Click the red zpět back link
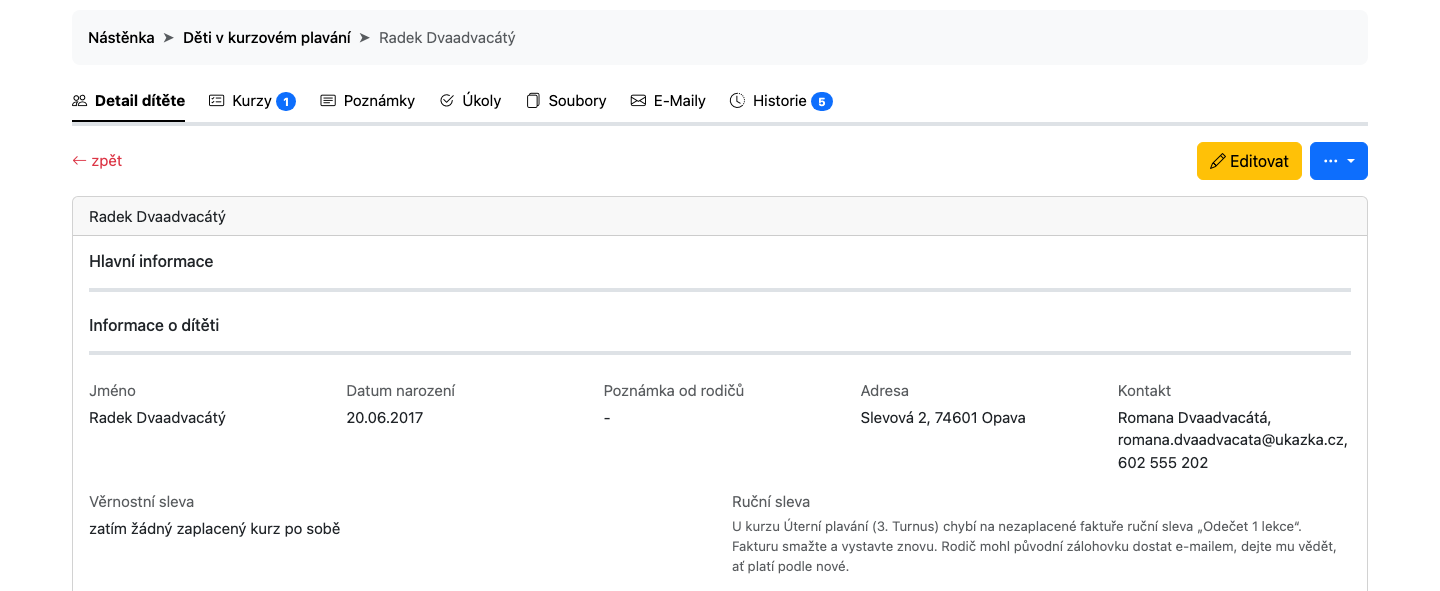Image resolution: width=1440 pixels, height=591 pixels. [x=97, y=160]
